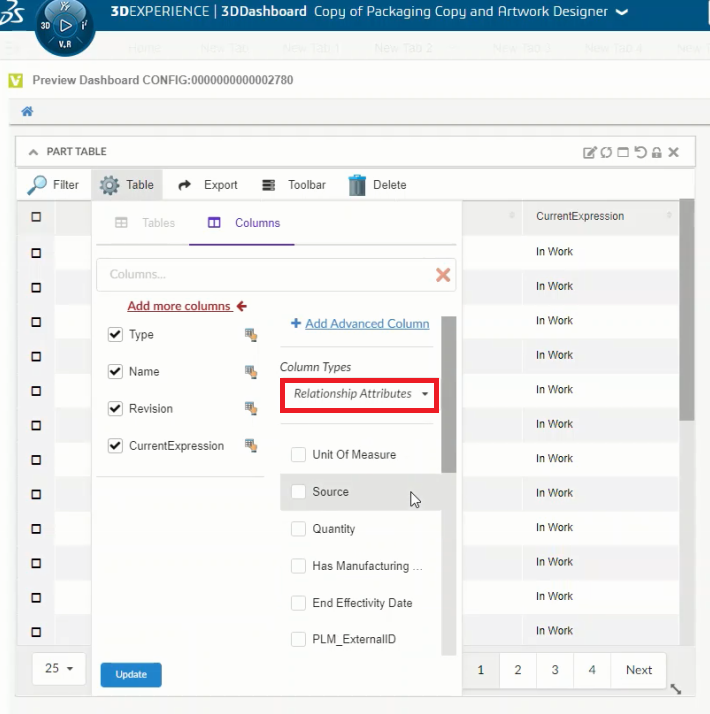Click the blue Update button
The height and width of the screenshot is (714, 710).
click(x=131, y=675)
